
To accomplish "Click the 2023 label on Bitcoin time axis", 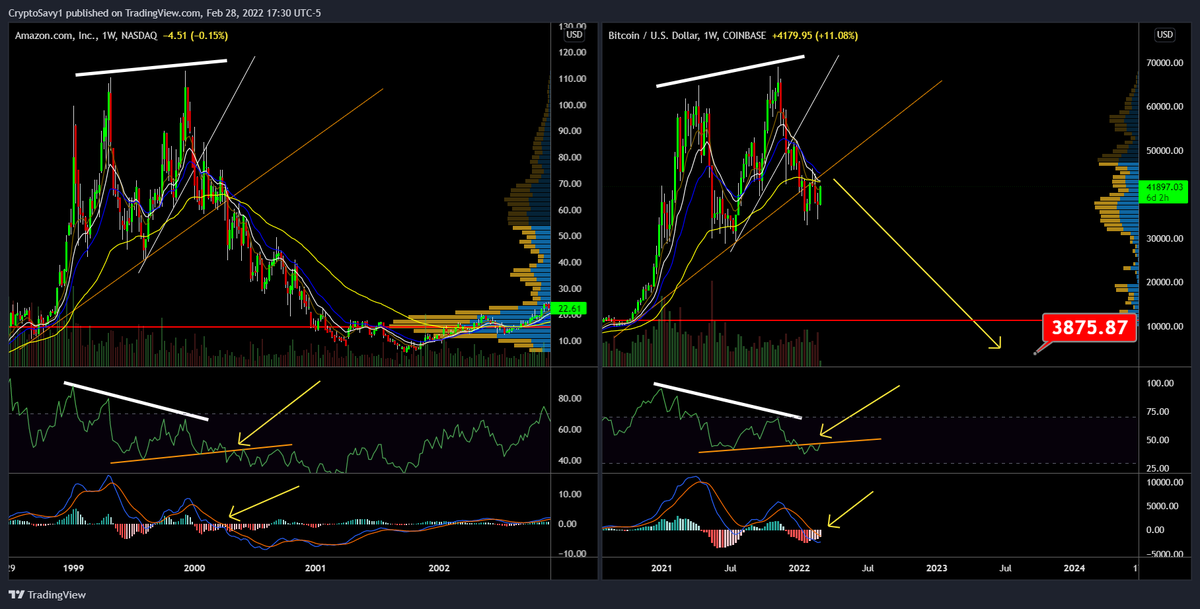I will (936, 566).
